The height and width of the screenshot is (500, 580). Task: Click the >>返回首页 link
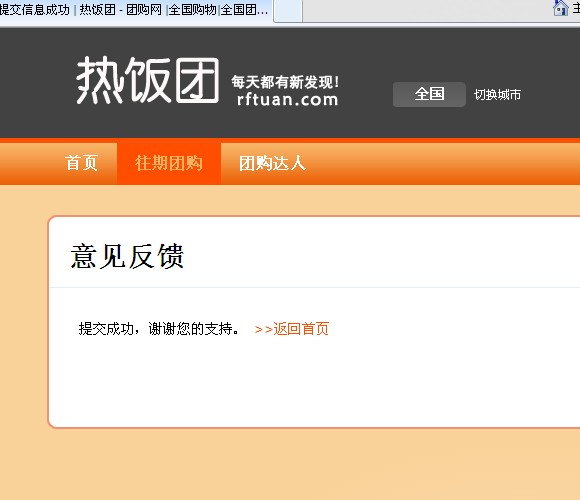pos(292,328)
